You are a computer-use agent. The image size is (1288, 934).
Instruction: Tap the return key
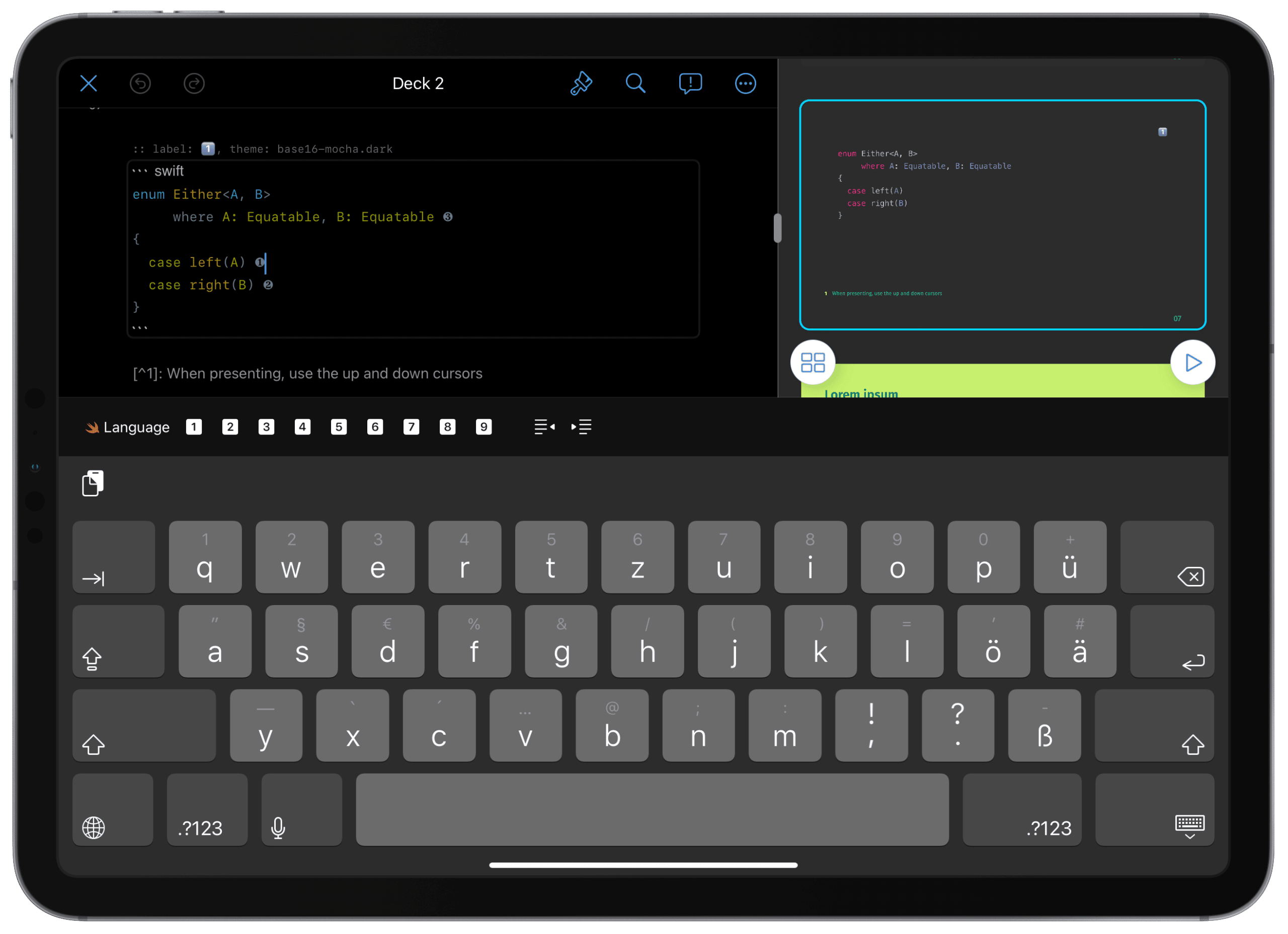(x=1172, y=641)
